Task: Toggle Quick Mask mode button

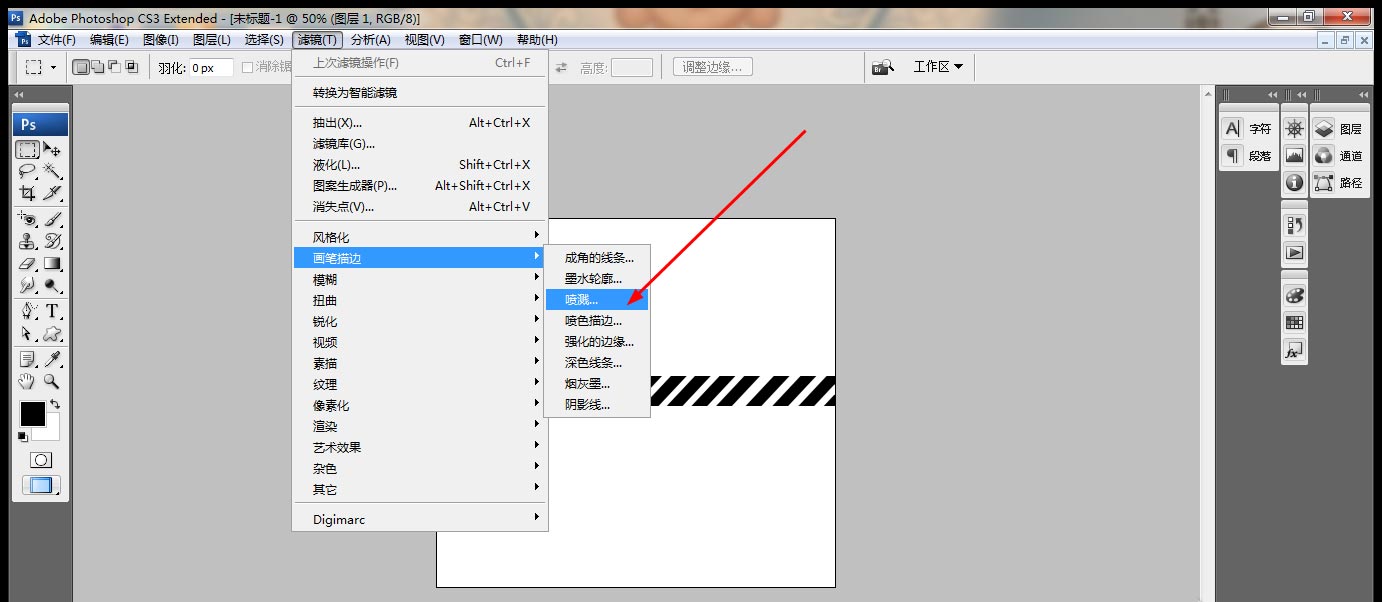Action: [41, 460]
